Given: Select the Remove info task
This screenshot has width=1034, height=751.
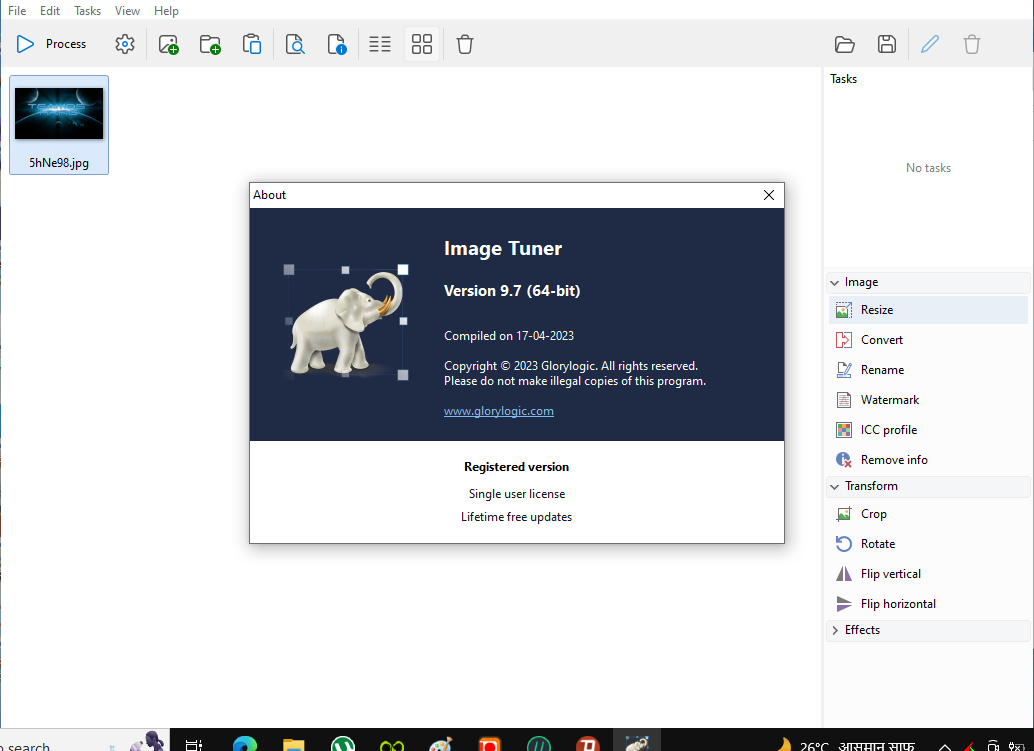Looking at the screenshot, I should tap(928, 460).
